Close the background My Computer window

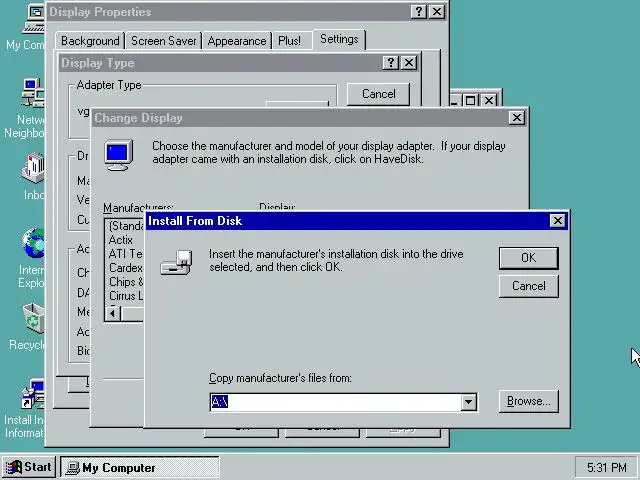(x=489, y=100)
